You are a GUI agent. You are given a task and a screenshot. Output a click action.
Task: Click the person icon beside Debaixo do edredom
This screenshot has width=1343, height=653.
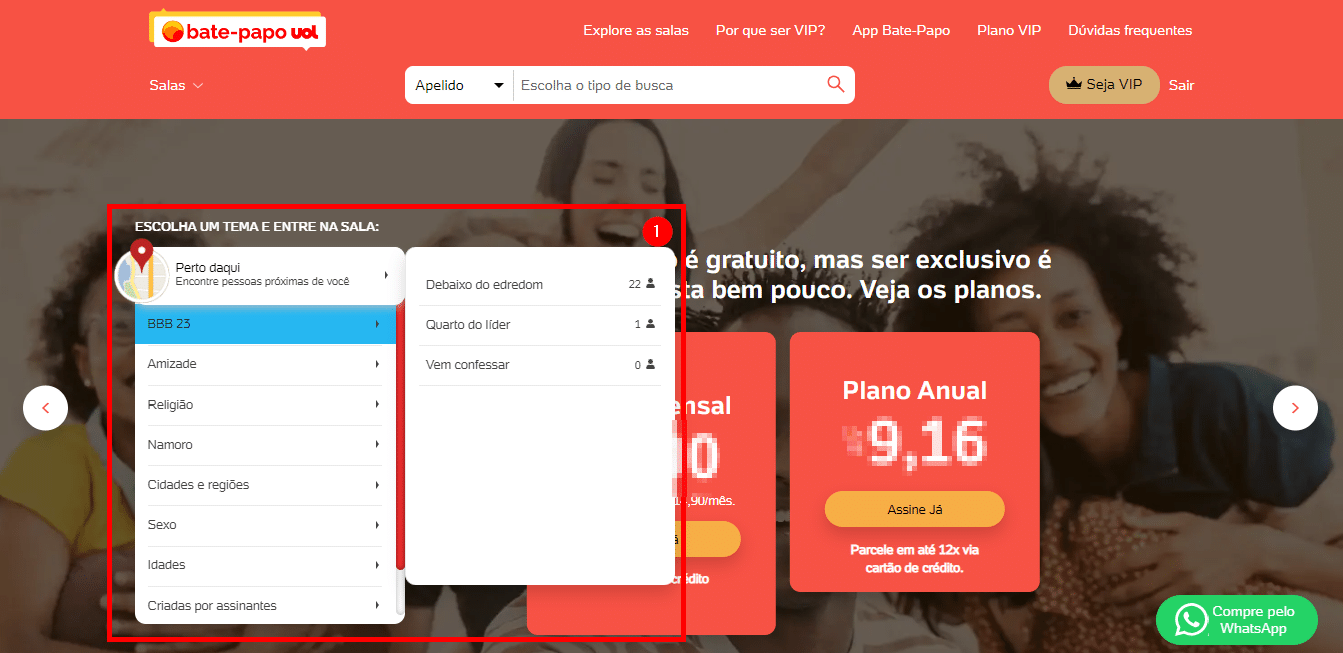(650, 284)
